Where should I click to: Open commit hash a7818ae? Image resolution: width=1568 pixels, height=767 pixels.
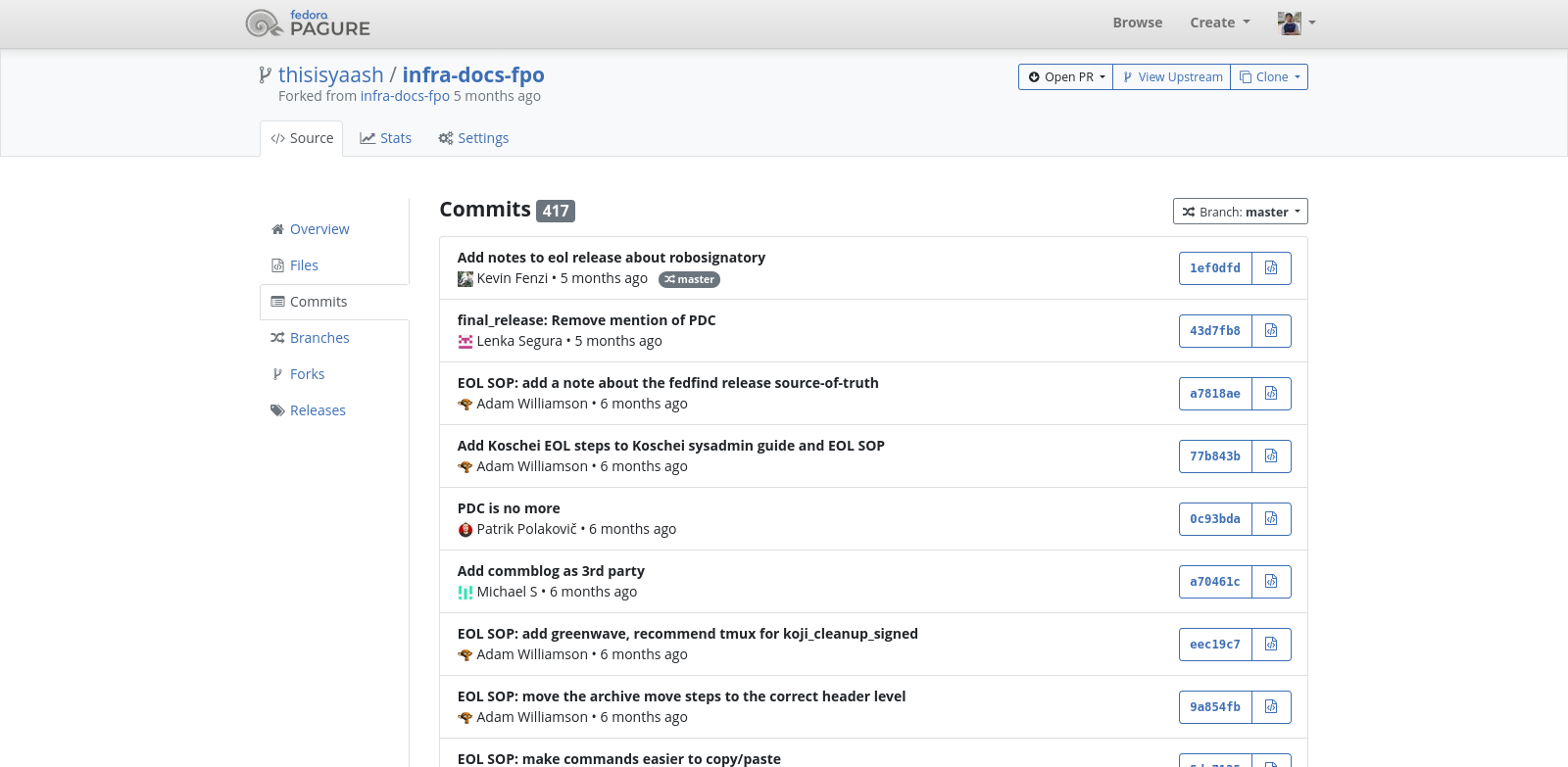tap(1215, 394)
